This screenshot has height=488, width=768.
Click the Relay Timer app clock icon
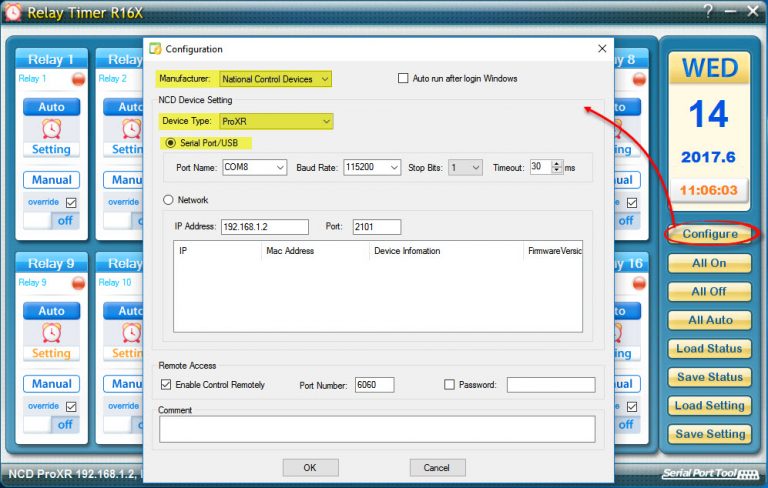pos(13,13)
